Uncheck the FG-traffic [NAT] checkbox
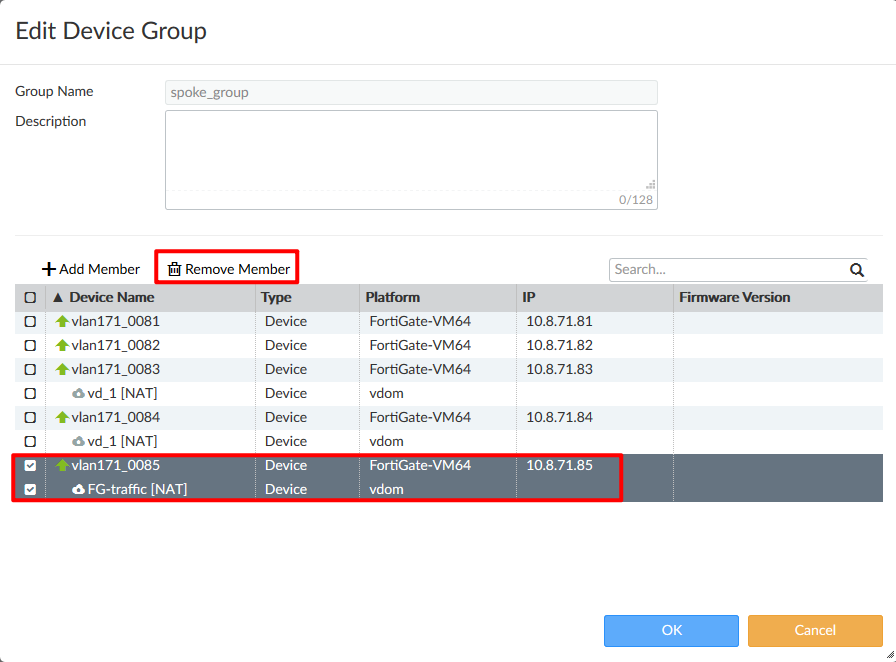The width and height of the screenshot is (896, 662). tap(30, 489)
